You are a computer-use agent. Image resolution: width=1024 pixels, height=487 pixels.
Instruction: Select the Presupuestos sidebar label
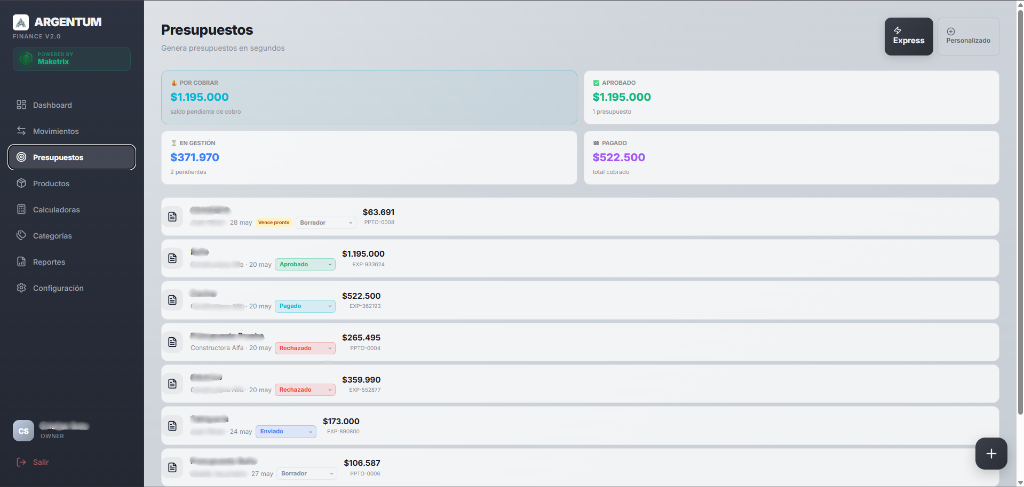[58, 157]
